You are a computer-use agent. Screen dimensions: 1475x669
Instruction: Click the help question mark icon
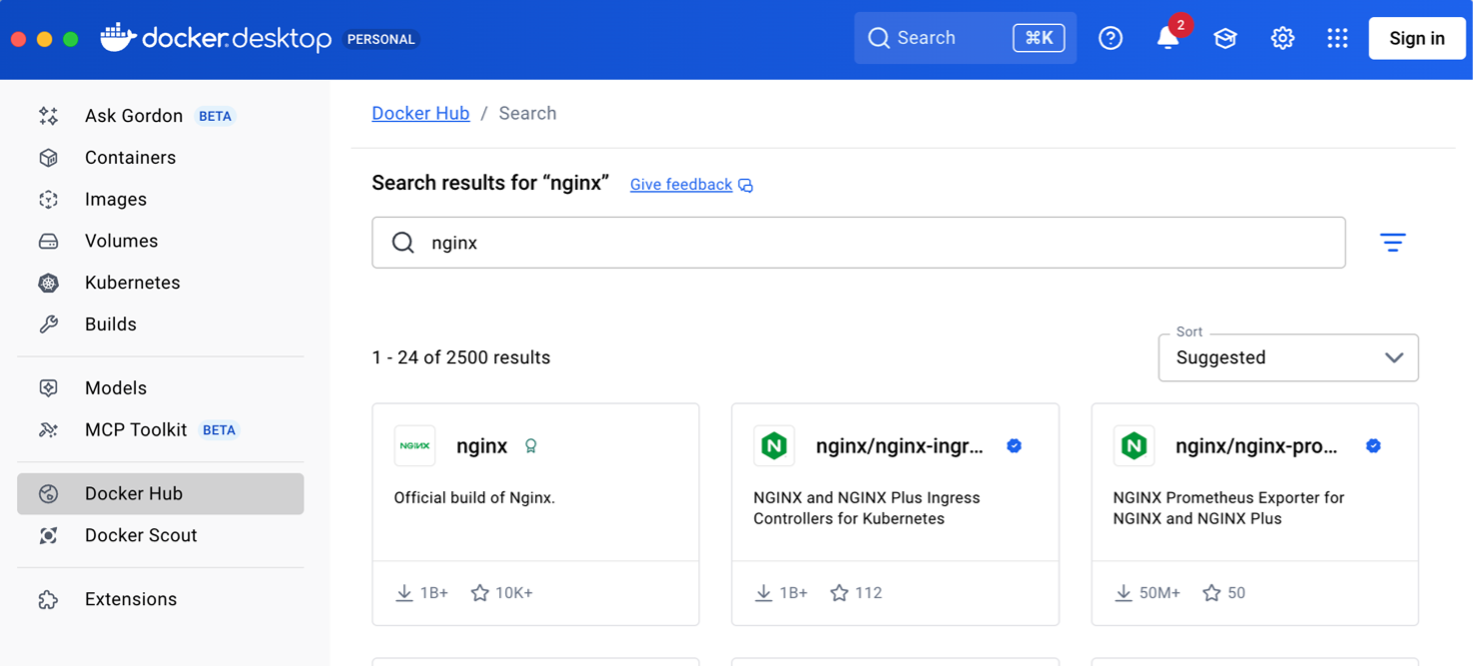[1110, 39]
